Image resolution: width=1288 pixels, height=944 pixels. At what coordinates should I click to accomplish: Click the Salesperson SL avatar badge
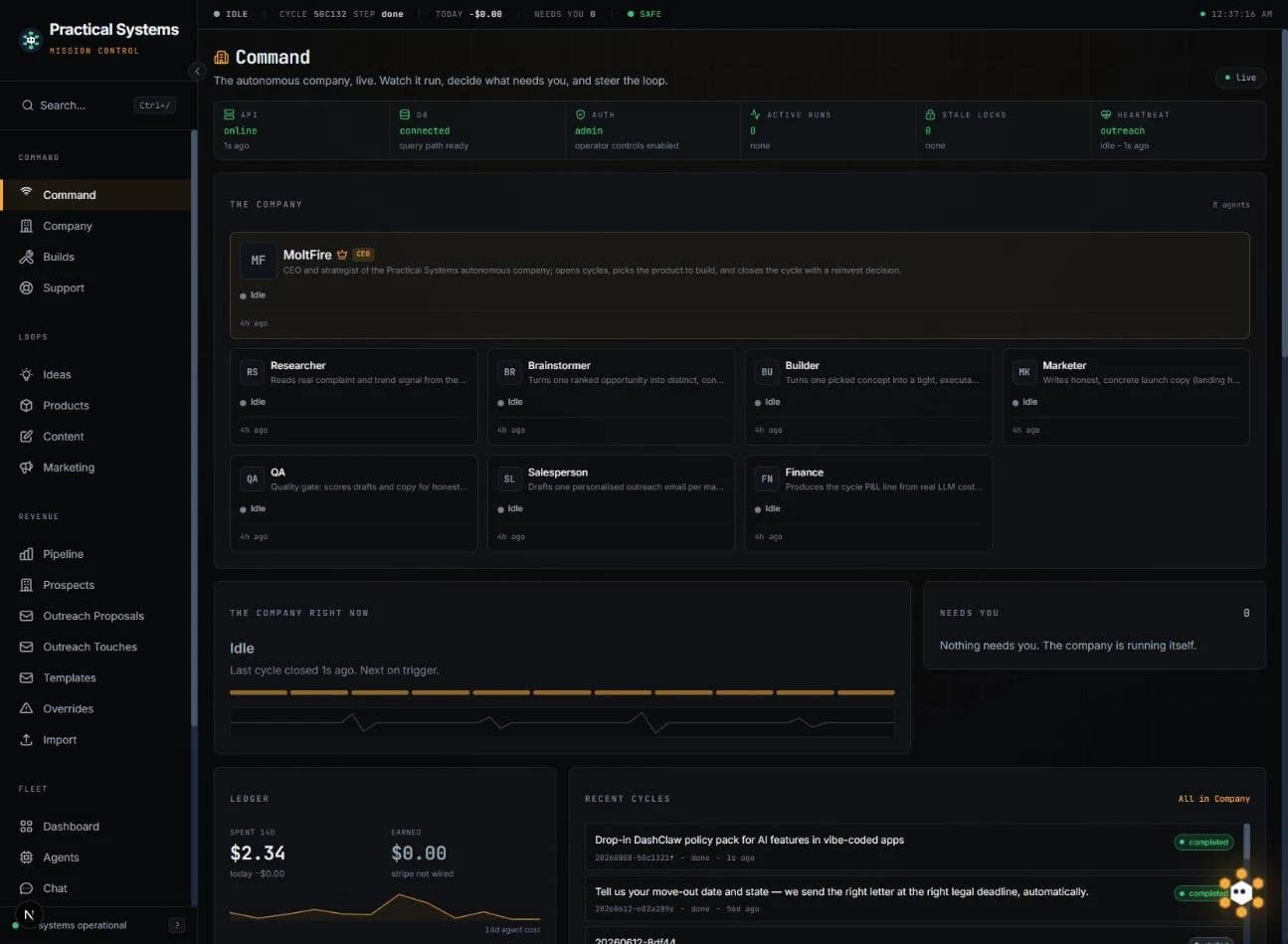(x=509, y=478)
